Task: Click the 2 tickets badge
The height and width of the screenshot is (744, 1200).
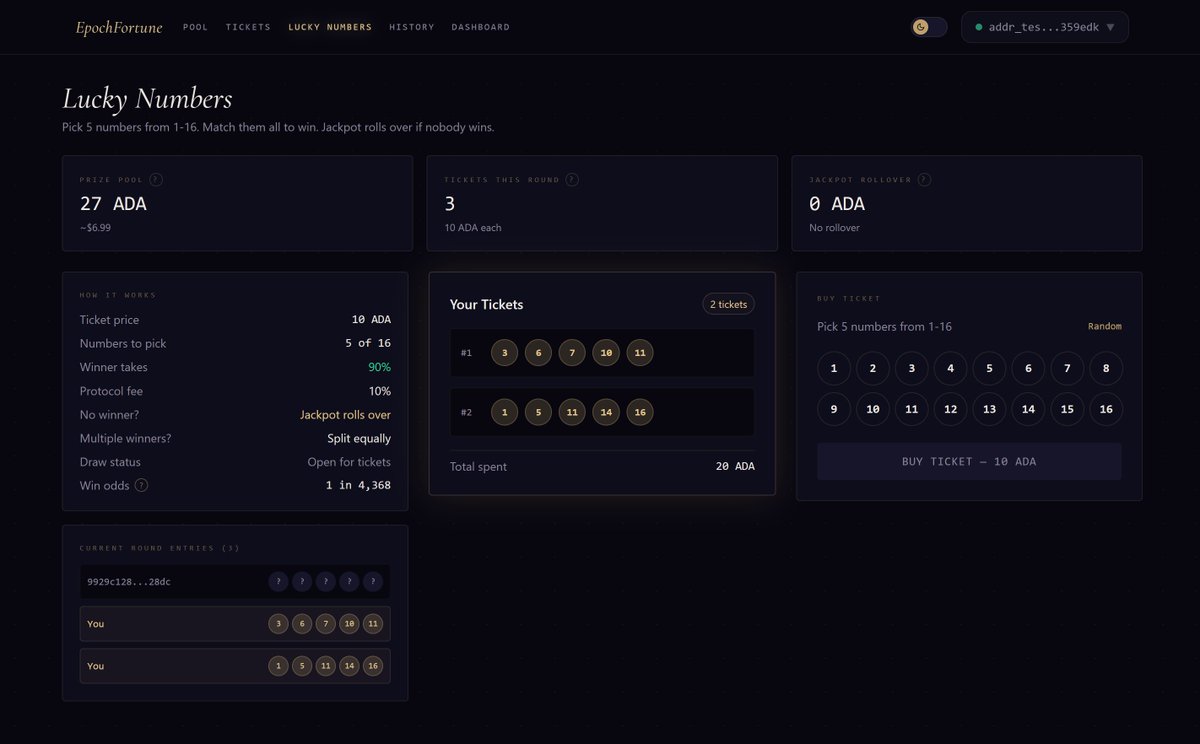Action: [729, 304]
